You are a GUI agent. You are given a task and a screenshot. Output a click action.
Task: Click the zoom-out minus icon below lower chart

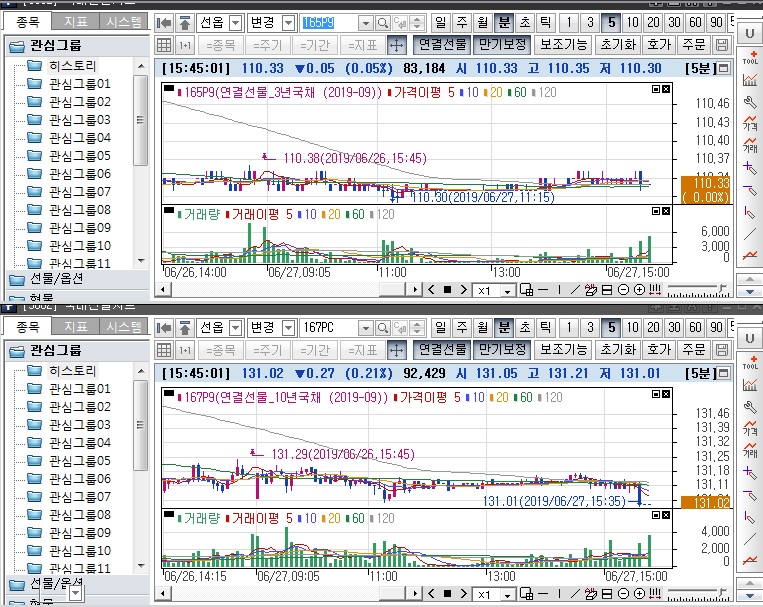pyautogui.click(x=624, y=594)
